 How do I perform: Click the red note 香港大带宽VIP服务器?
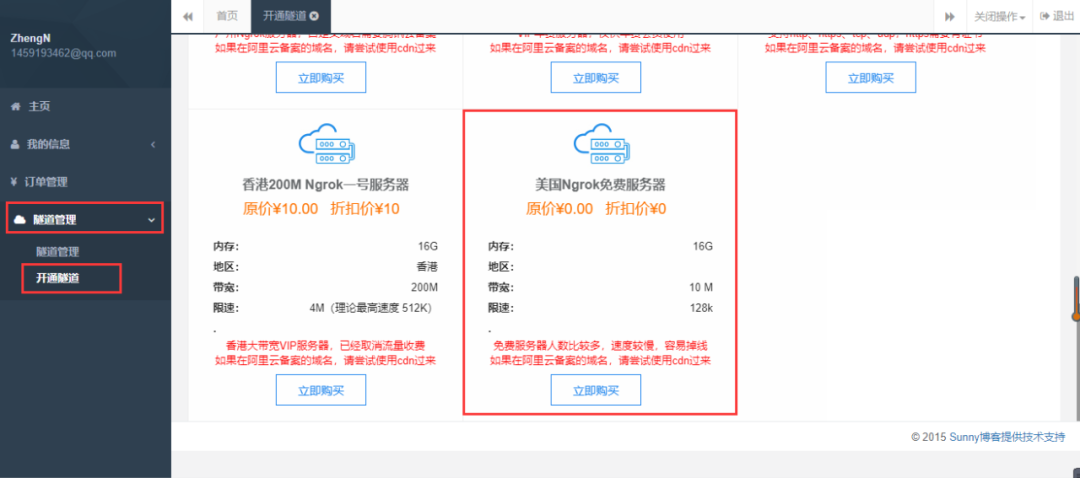(326, 346)
